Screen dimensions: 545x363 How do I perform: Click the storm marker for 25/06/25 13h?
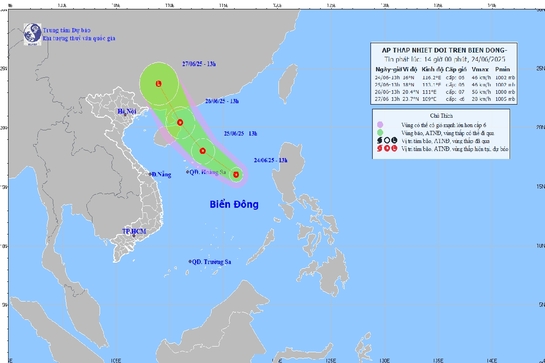point(203,151)
